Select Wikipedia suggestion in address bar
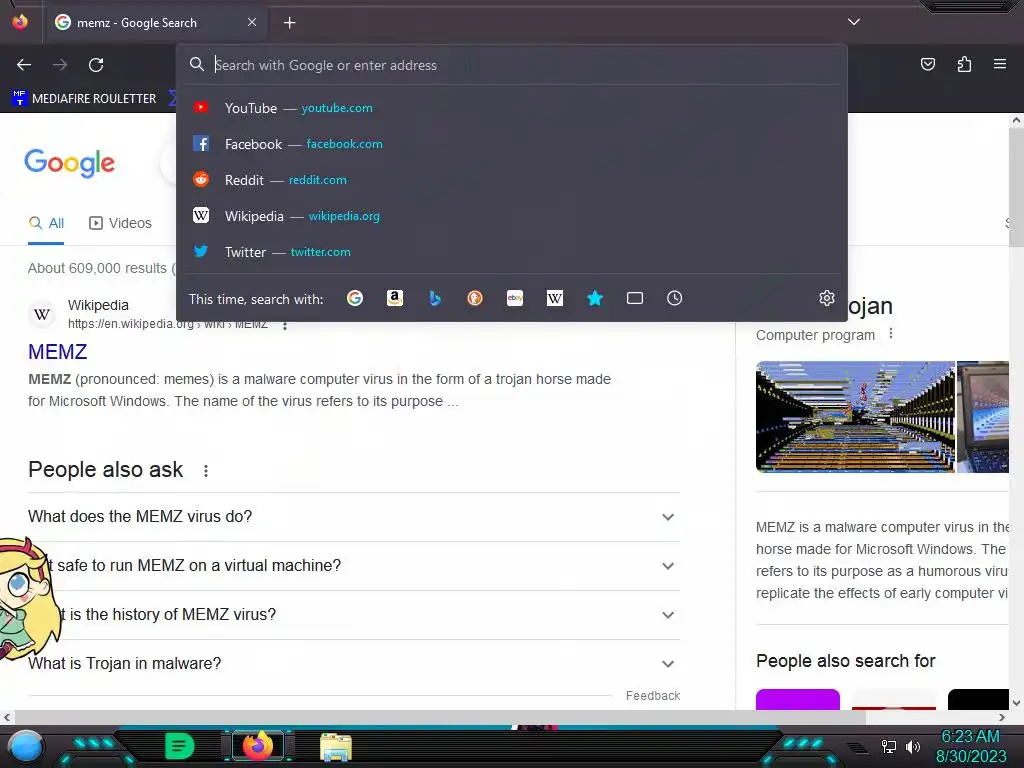Image resolution: width=1024 pixels, height=768 pixels. [x=512, y=216]
